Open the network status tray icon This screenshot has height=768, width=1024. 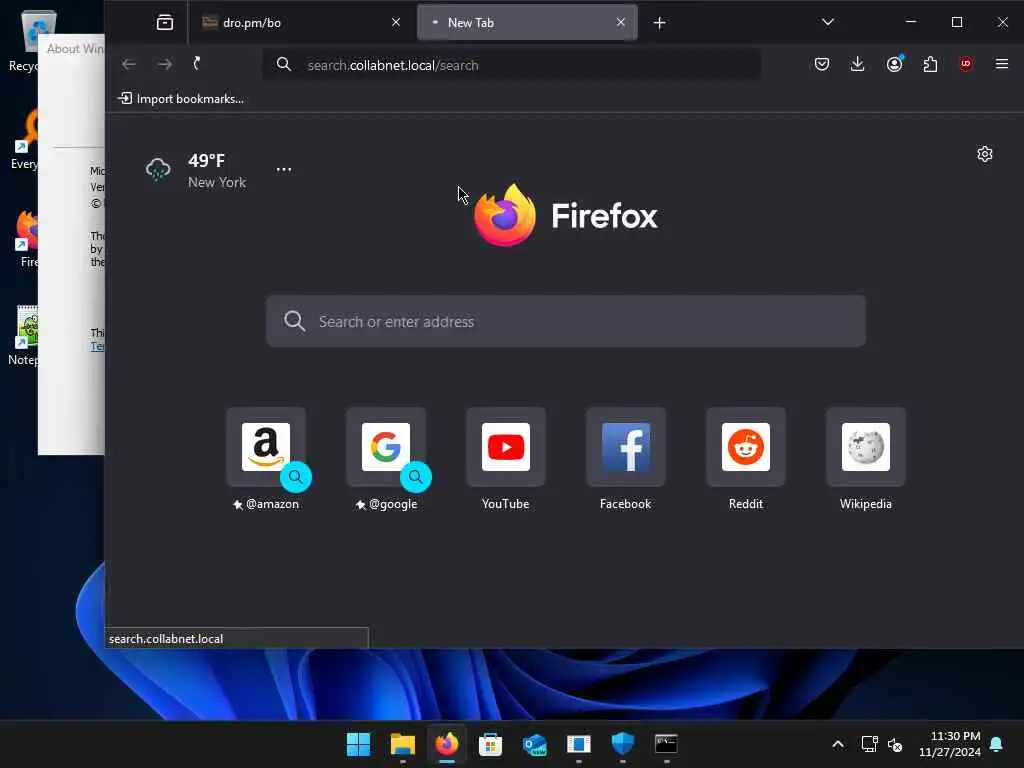tap(869, 744)
